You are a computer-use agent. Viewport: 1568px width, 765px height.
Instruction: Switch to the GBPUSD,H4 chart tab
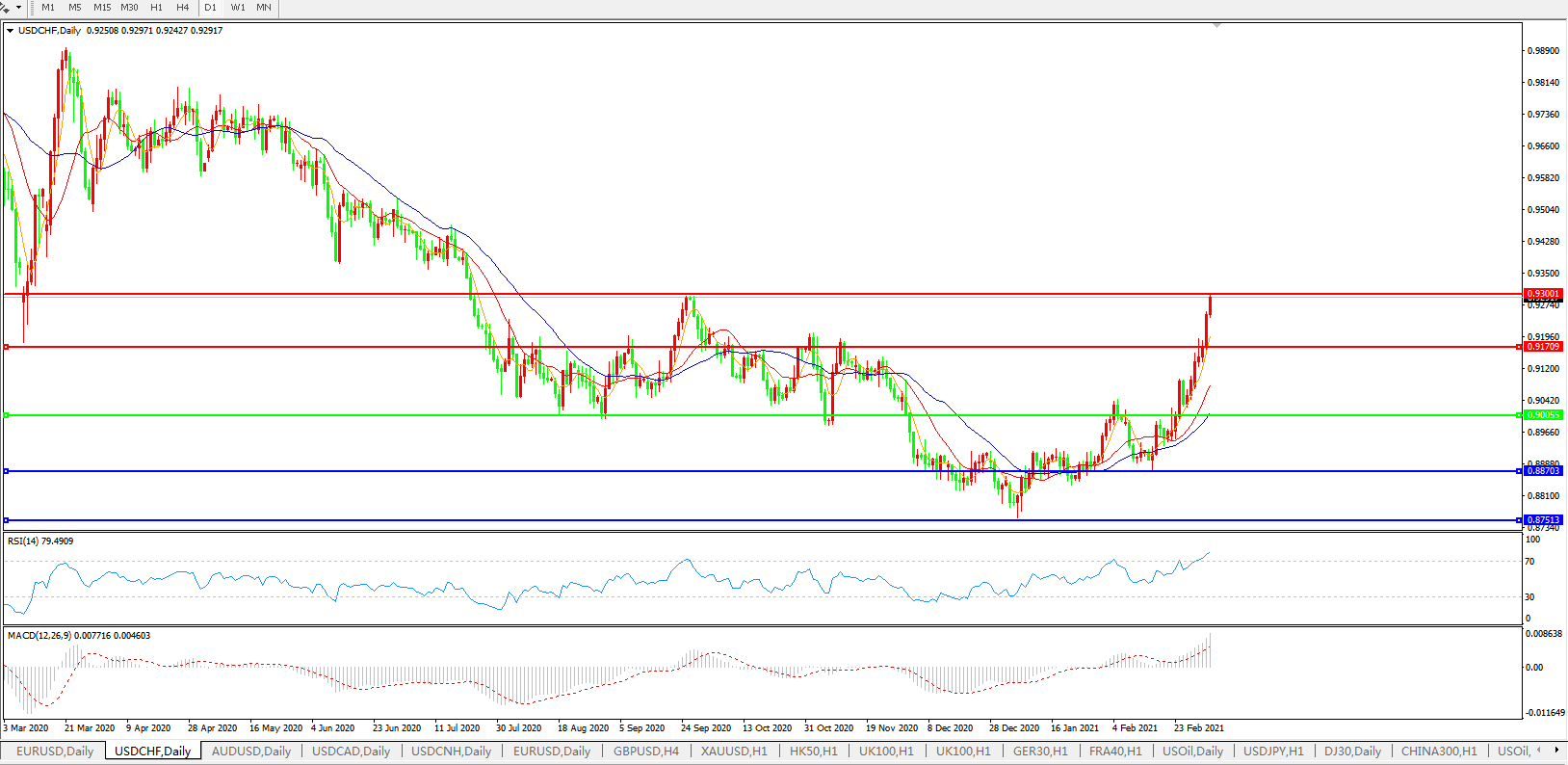pyautogui.click(x=645, y=751)
